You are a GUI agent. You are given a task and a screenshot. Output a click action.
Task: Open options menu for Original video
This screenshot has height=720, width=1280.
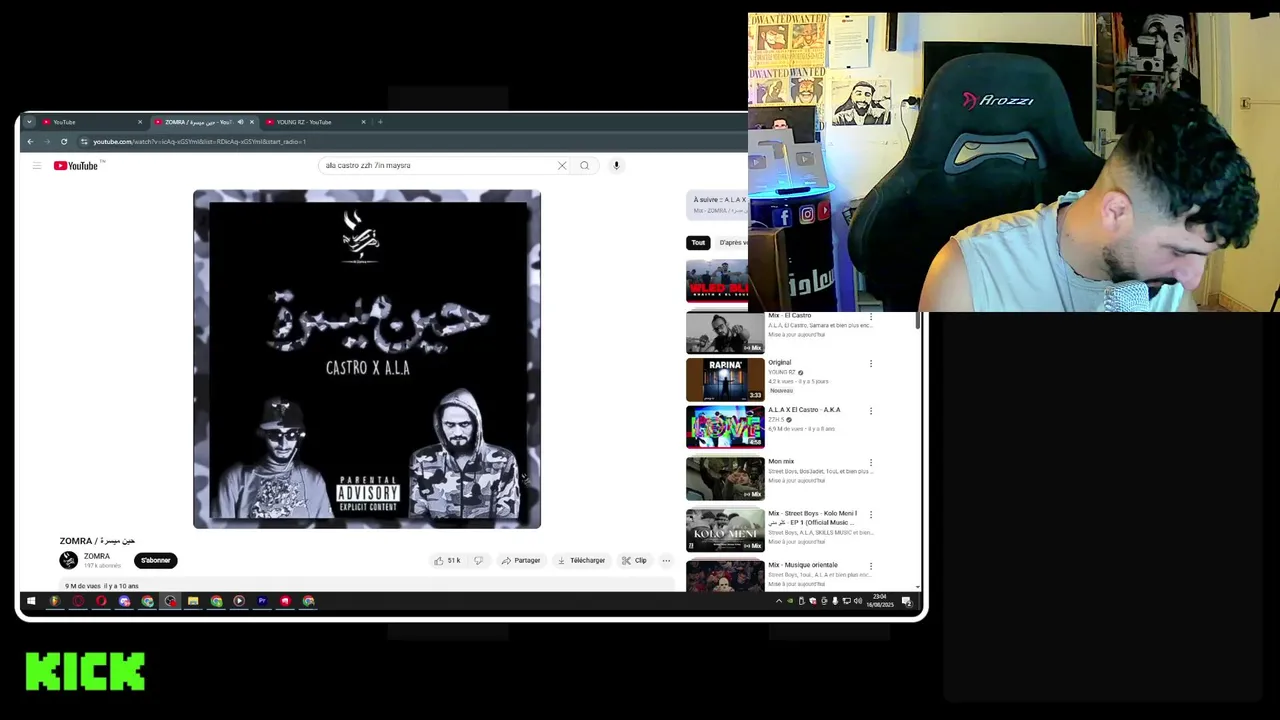click(x=870, y=364)
